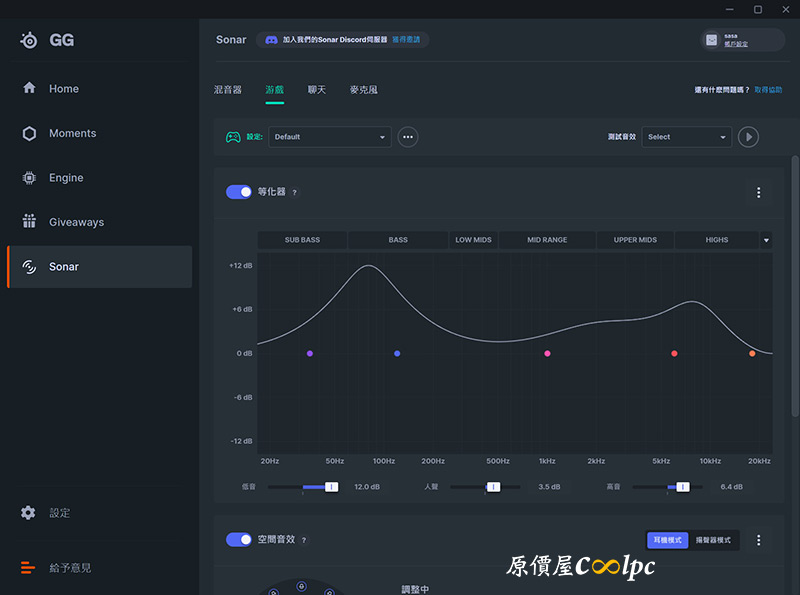Toggle the 等化器 equalizer switch
800x595 pixels.
click(x=239, y=192)
